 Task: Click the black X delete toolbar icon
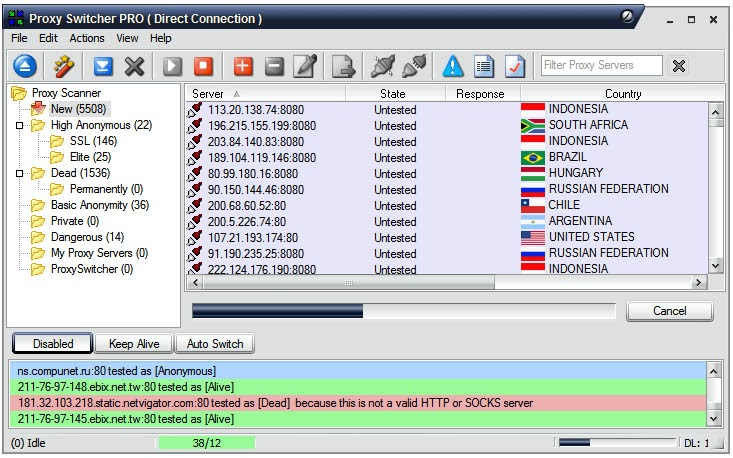coord(134,66)
